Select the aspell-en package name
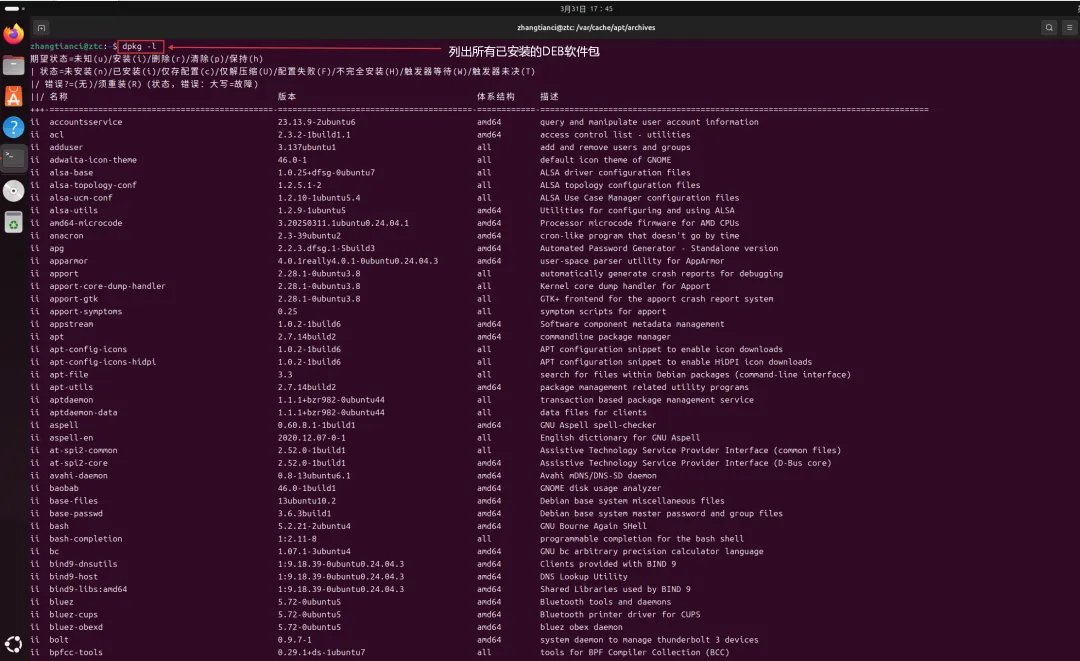Image resolution: width=1080 pixels, height=661 pixels. click(71, 438)
